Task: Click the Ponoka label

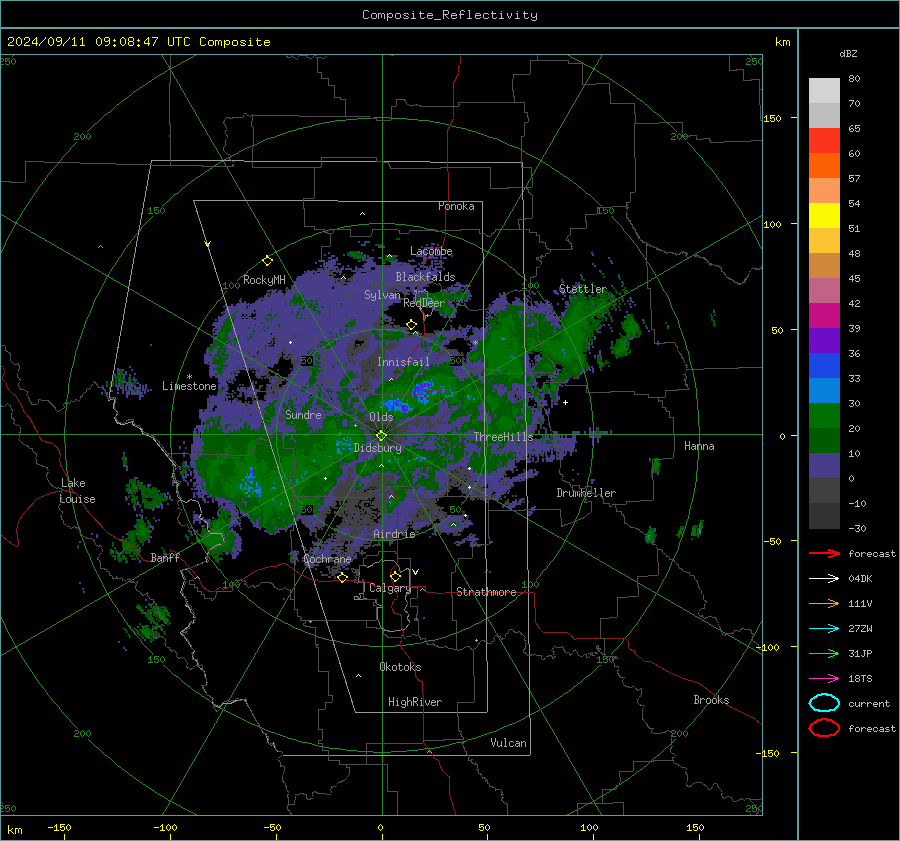Action: pos(456,206)
